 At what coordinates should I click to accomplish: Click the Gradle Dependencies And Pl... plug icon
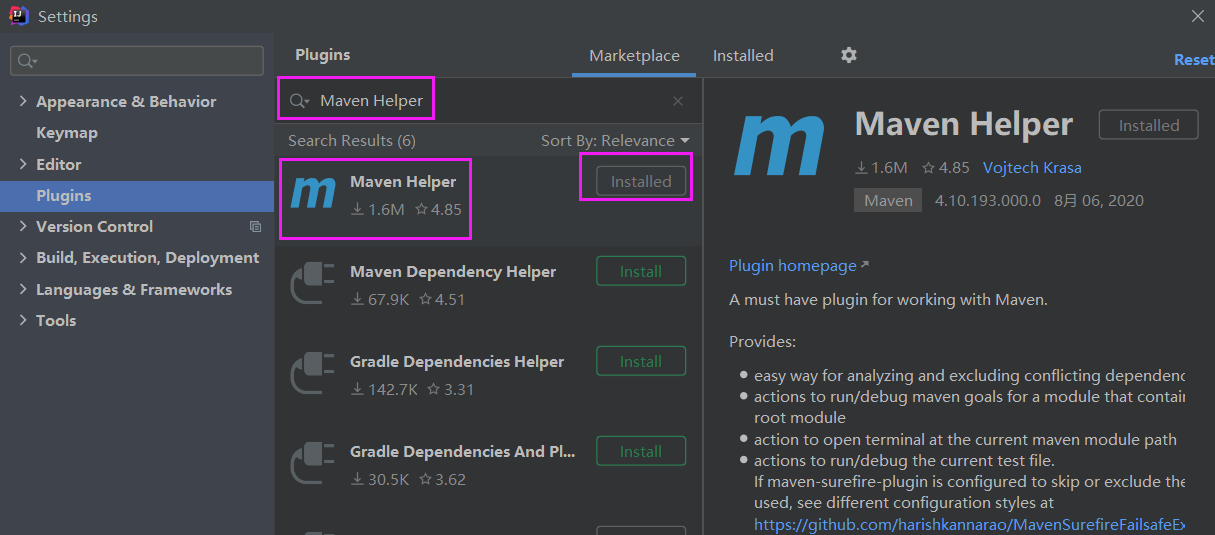313,464
